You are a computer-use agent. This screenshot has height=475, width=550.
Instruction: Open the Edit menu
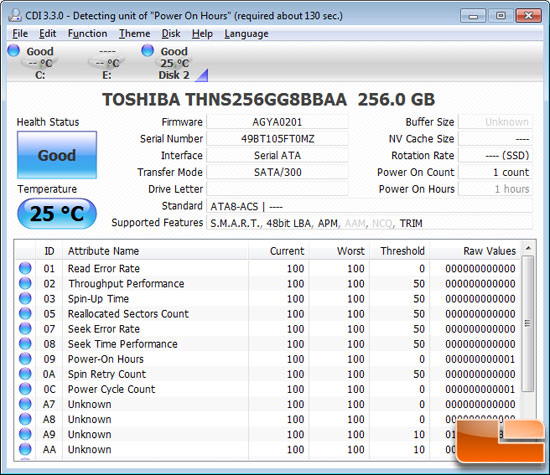[x=47, y=34]
